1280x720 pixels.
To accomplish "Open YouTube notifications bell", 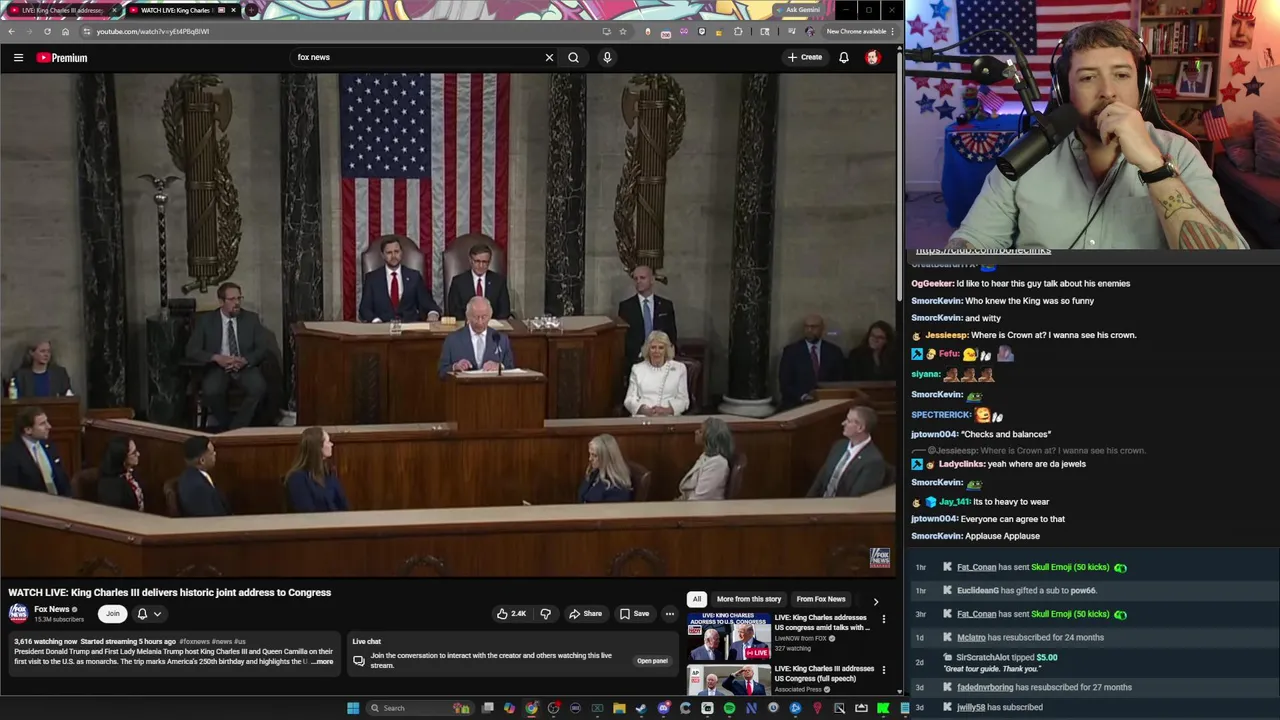I will point(844,57).
